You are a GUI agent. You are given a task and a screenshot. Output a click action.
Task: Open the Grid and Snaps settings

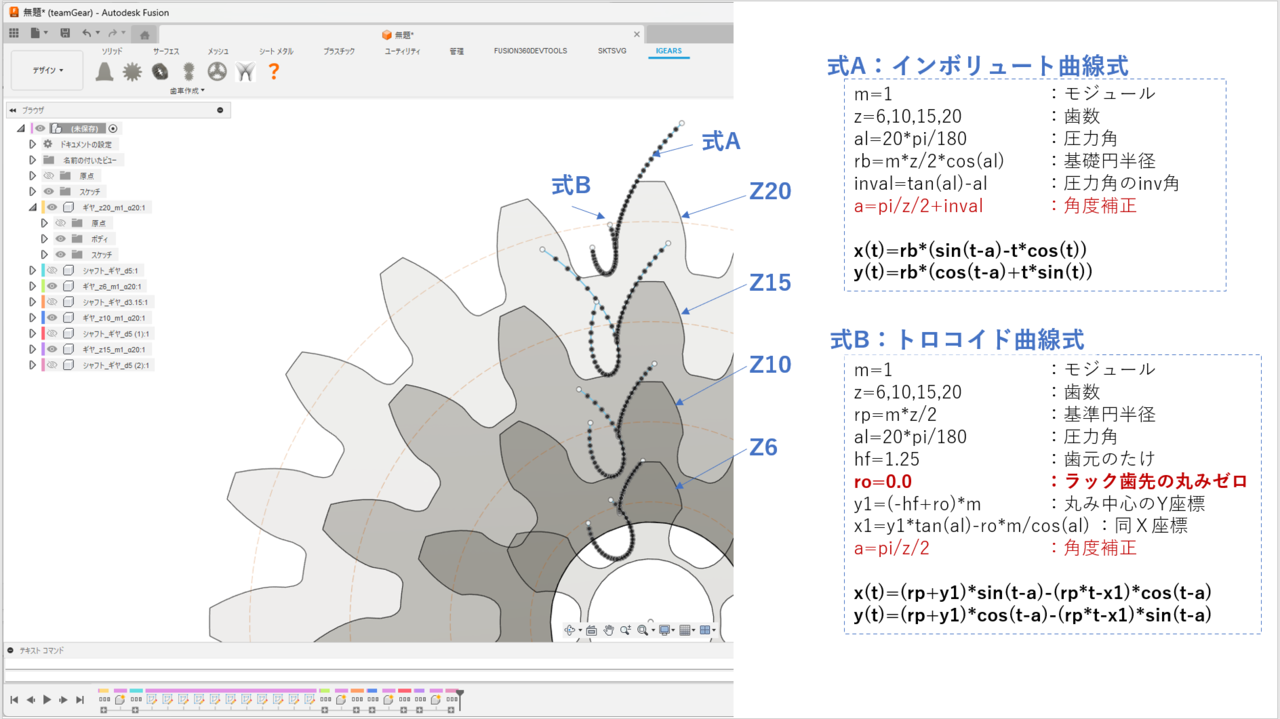pyautogui.click(x=687, y=630)
